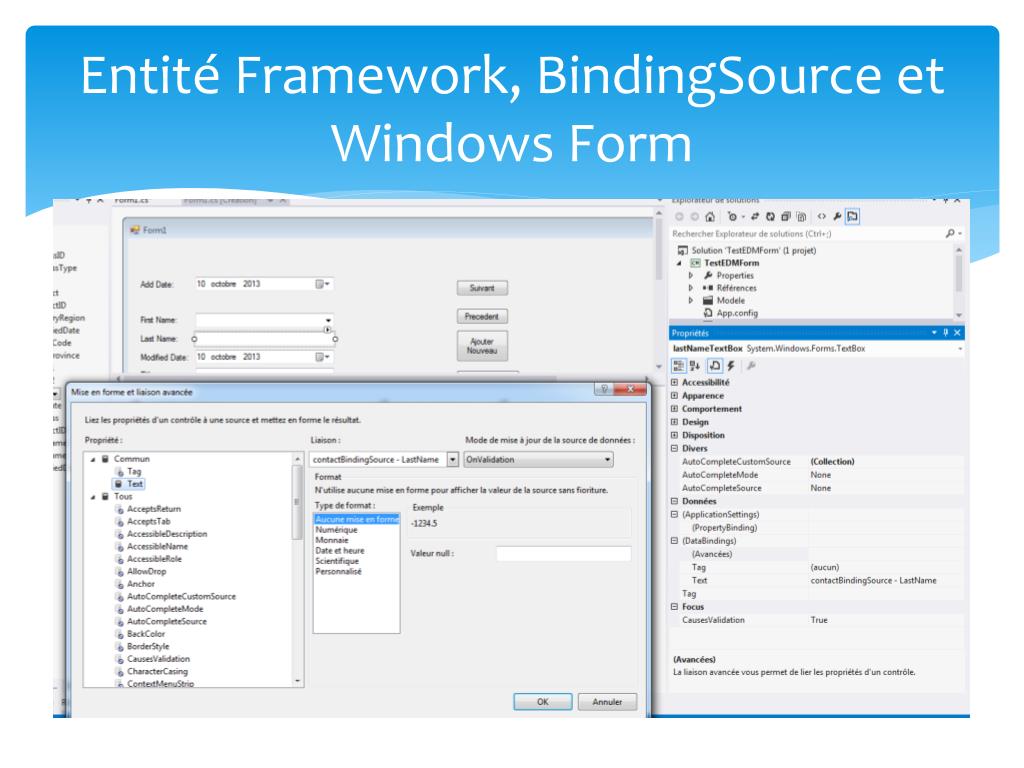Viewport: 1024px width, 768px height.
Task: Click the pending changes filter clock icon
Action: click(x=732, y=217)
